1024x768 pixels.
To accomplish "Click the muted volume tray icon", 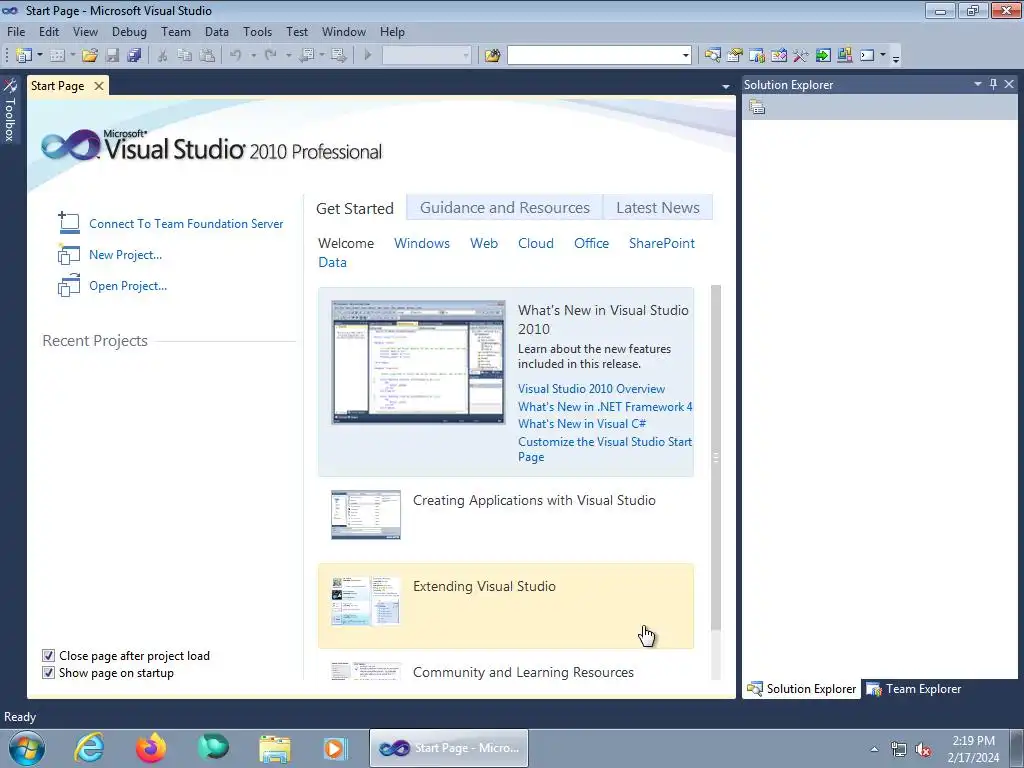I will click(923, 750).
